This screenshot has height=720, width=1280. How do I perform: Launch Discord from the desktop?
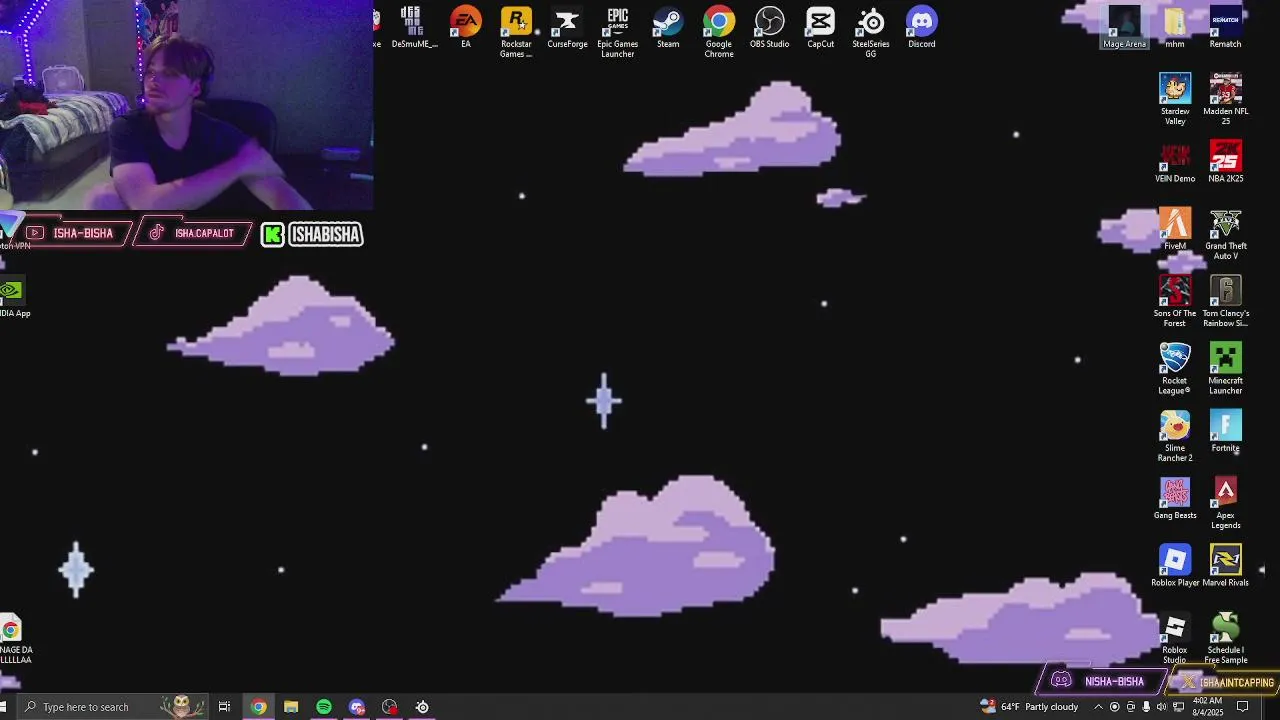tap(922, 28)
